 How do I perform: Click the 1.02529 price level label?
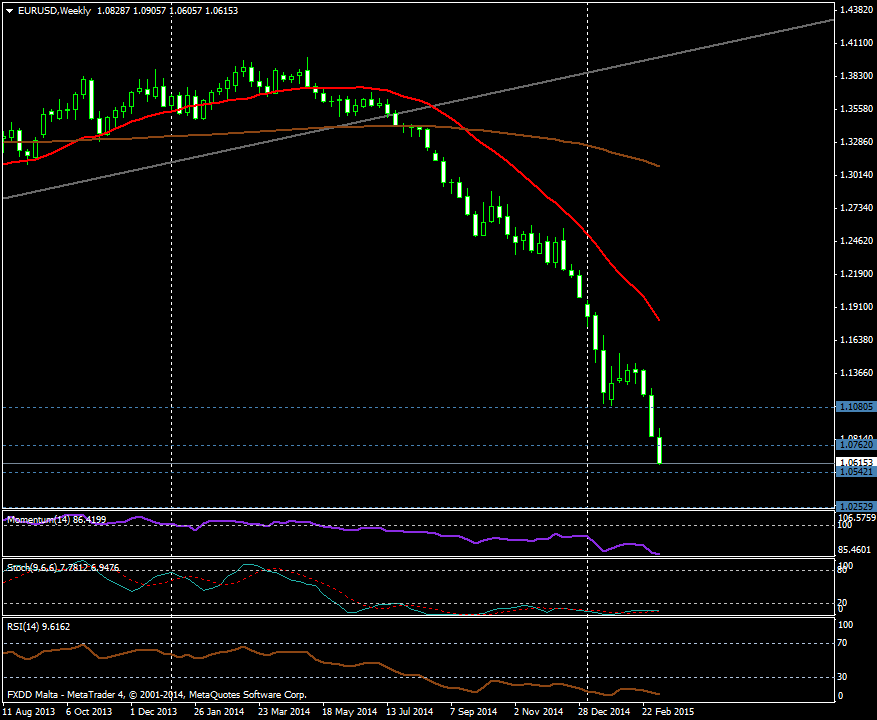(854, 506)
